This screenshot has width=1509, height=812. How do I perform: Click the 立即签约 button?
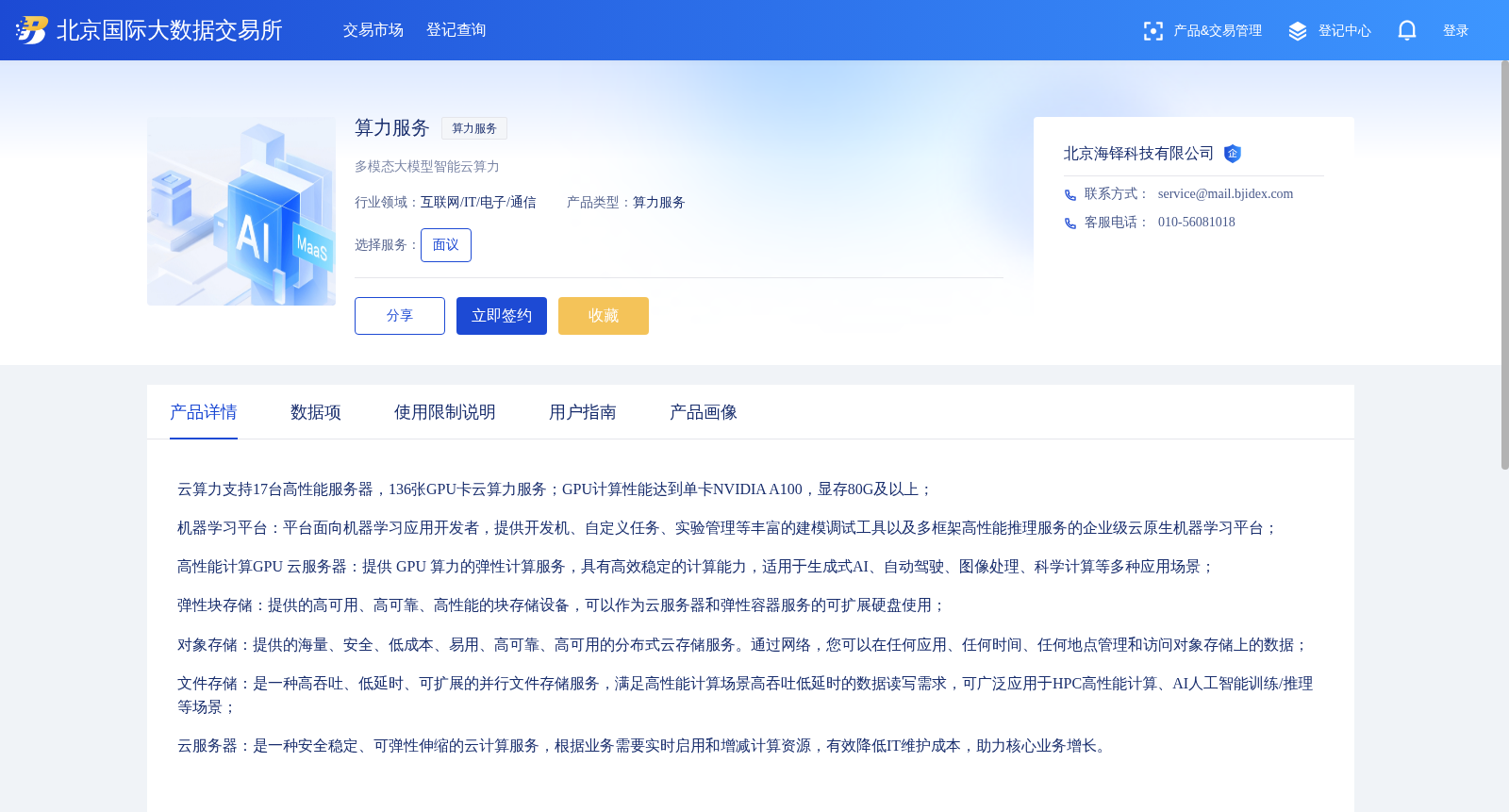502,316
